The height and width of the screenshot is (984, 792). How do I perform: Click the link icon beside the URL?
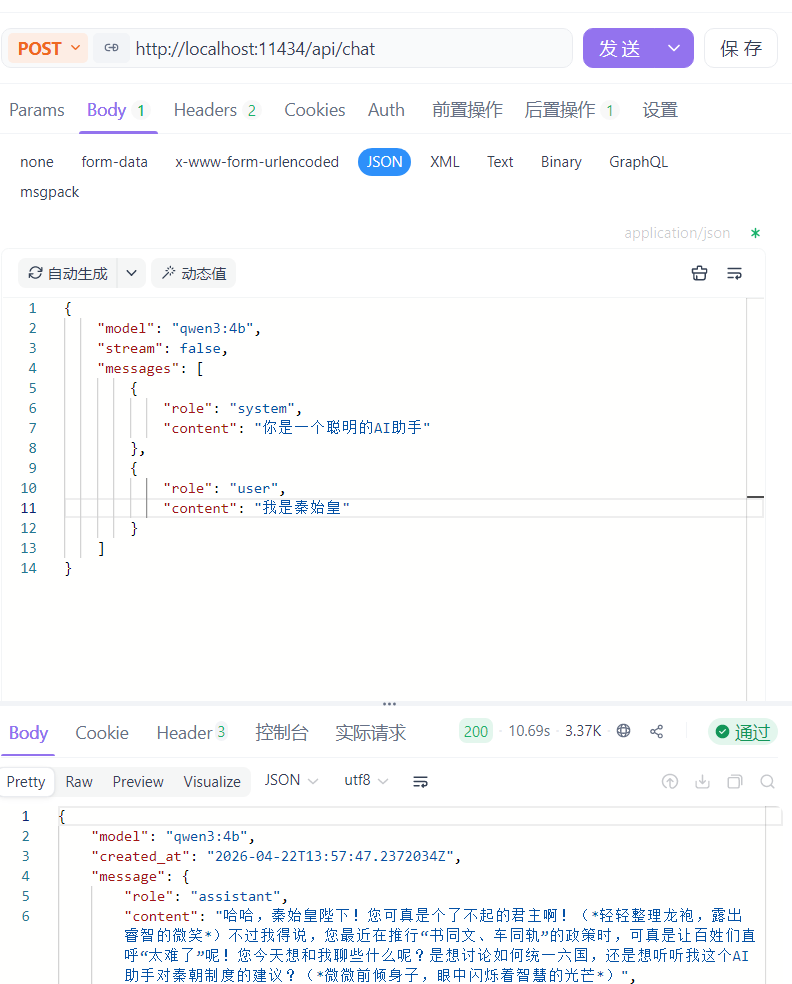111,48
